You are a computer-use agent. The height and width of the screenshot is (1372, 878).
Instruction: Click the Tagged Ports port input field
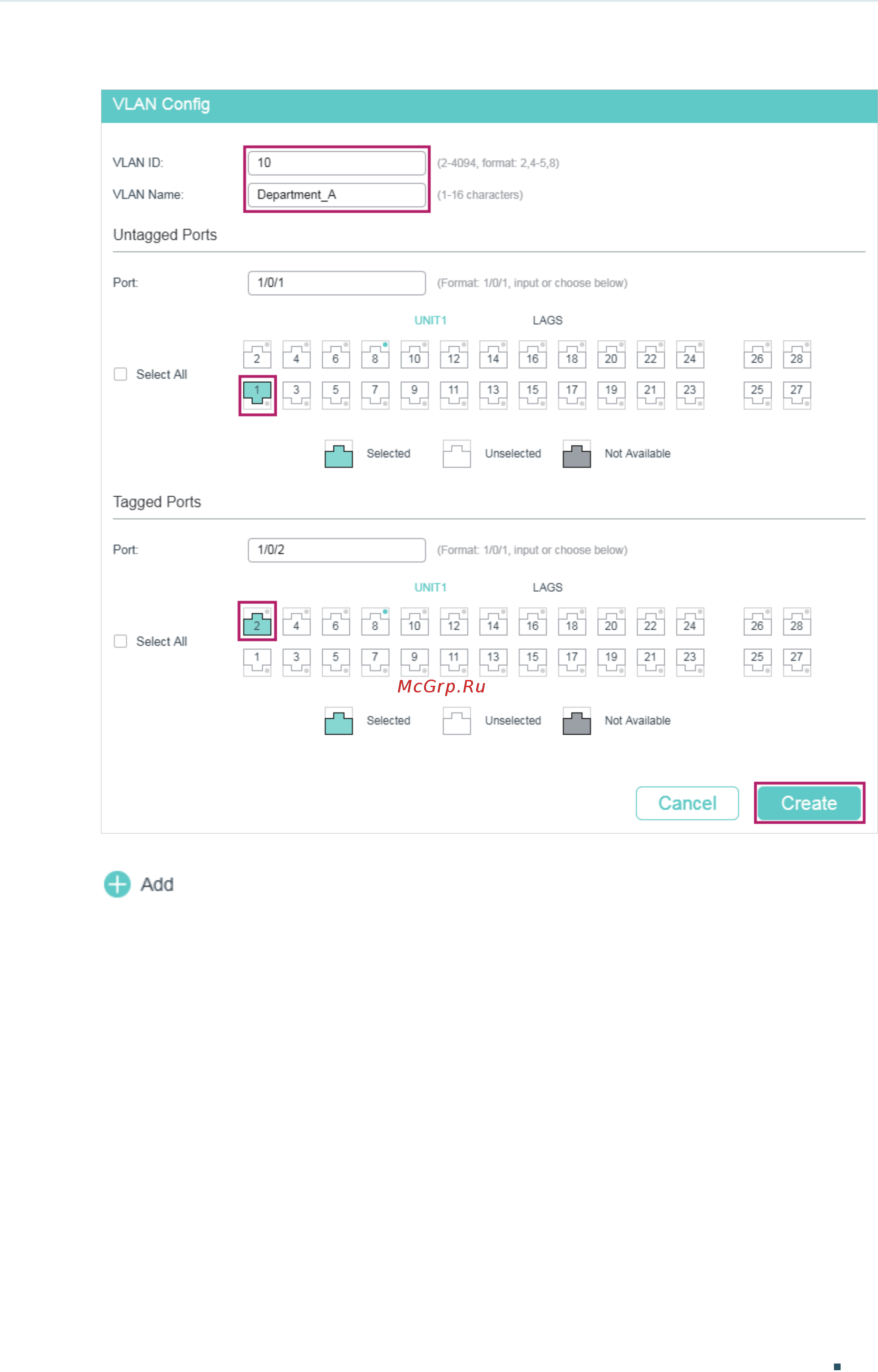coord(336,550)
